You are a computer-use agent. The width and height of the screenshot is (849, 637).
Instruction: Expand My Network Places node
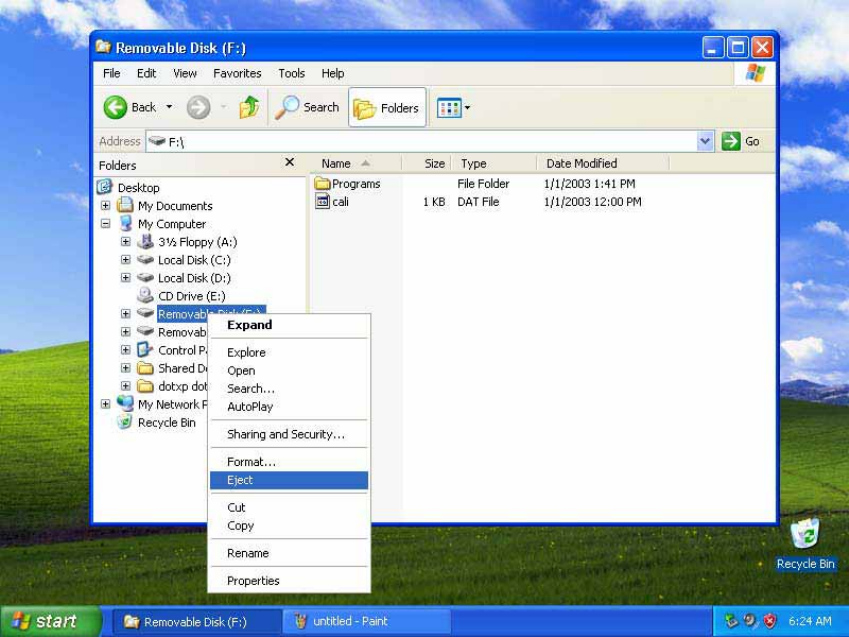click(106, 404)
